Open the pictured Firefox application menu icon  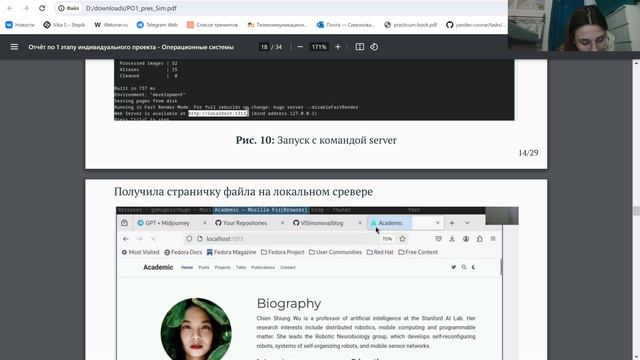pos(493,239)
